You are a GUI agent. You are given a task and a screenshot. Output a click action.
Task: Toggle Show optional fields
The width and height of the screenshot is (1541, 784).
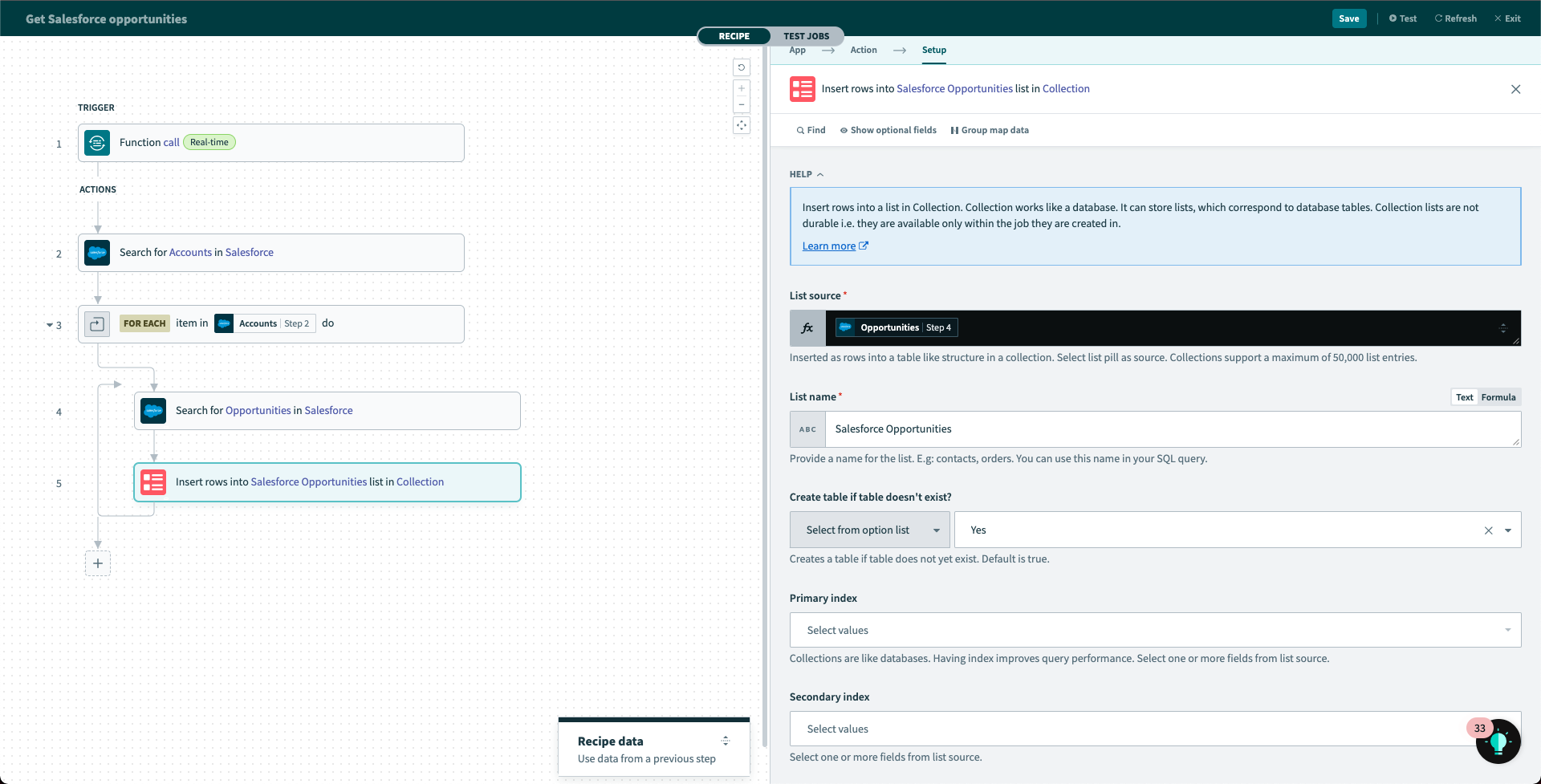pyautogui.click(x=888, y=130)
